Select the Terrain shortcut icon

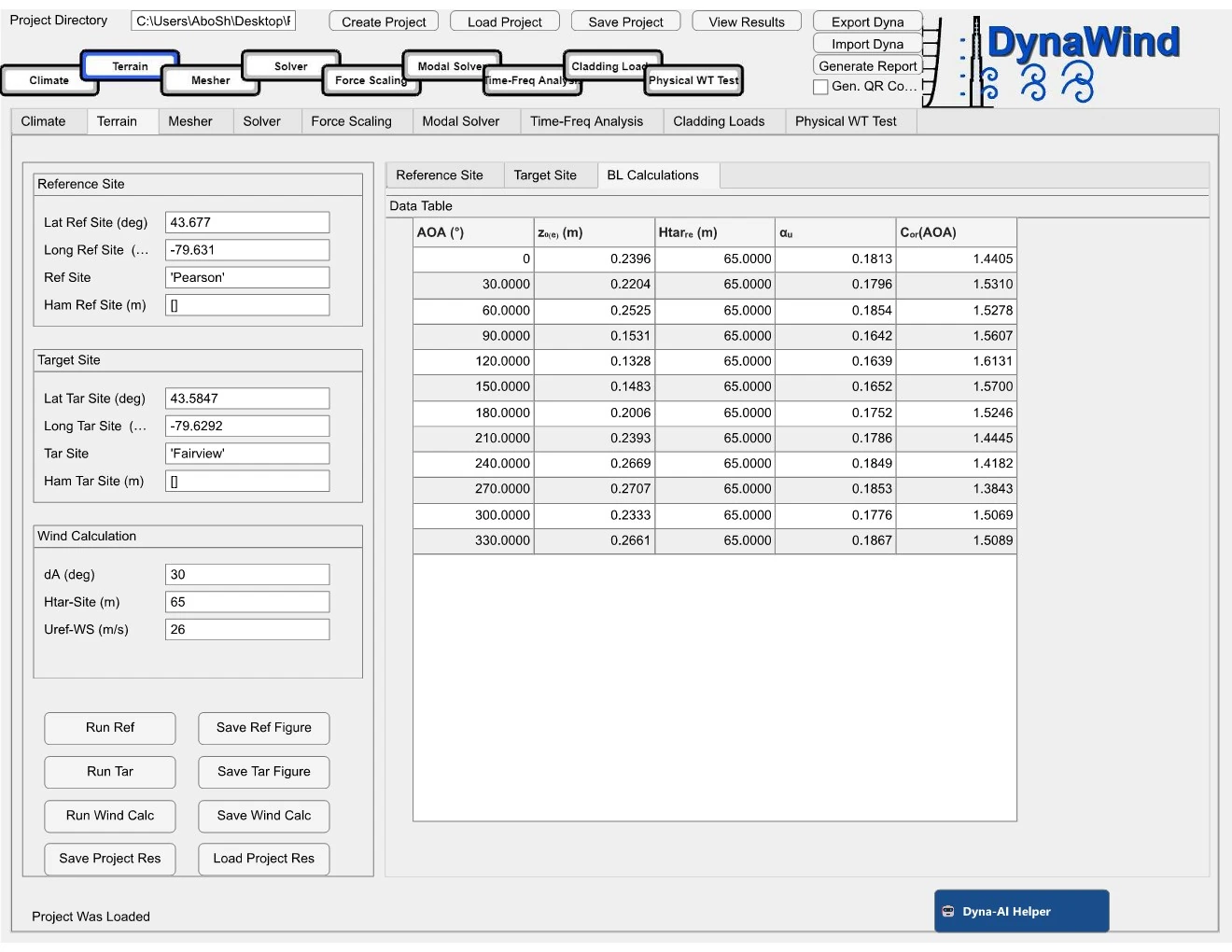[130, 66]
